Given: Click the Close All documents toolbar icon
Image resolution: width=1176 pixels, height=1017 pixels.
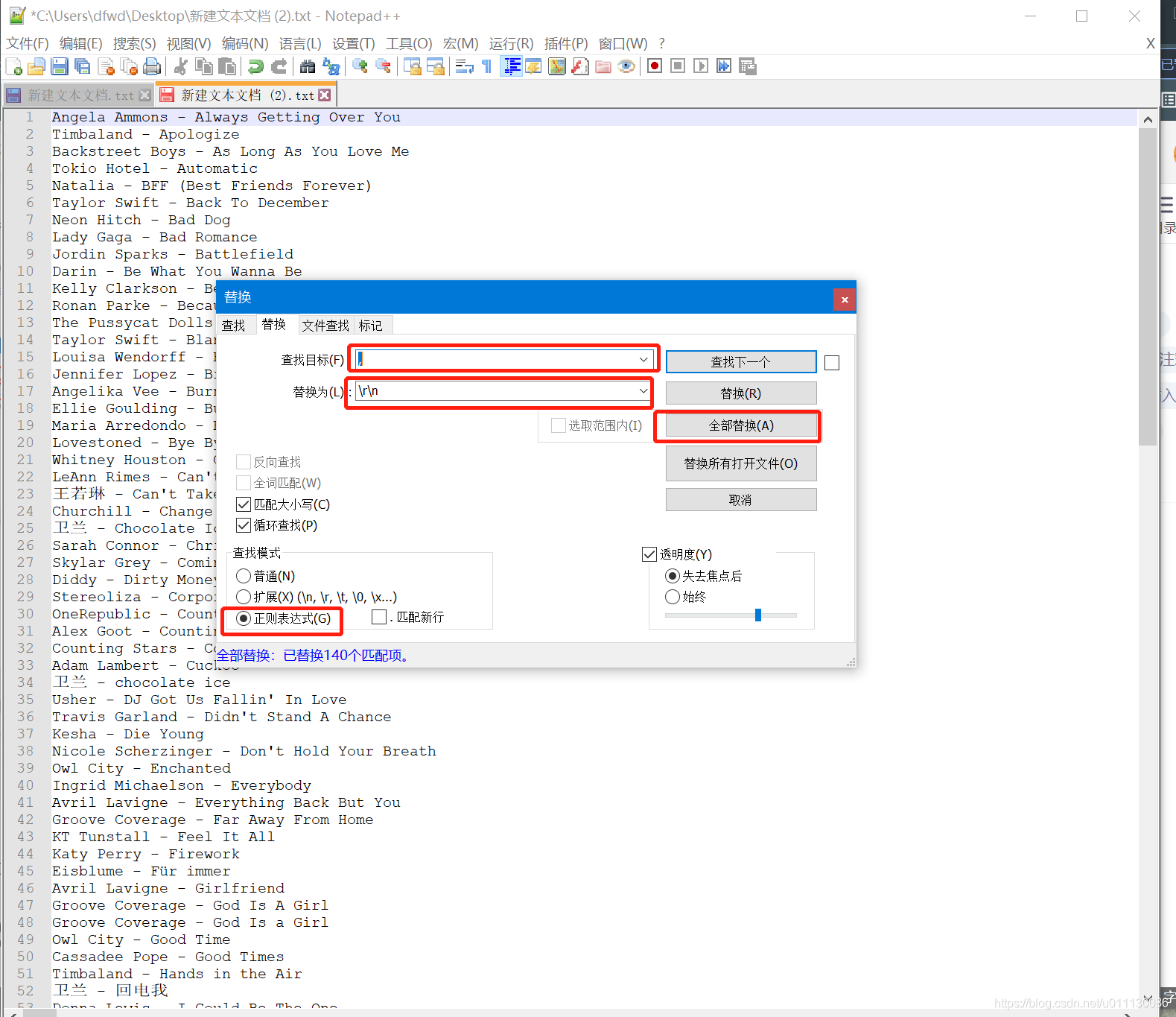Looking at the screenshot, I should click(129, 66).
